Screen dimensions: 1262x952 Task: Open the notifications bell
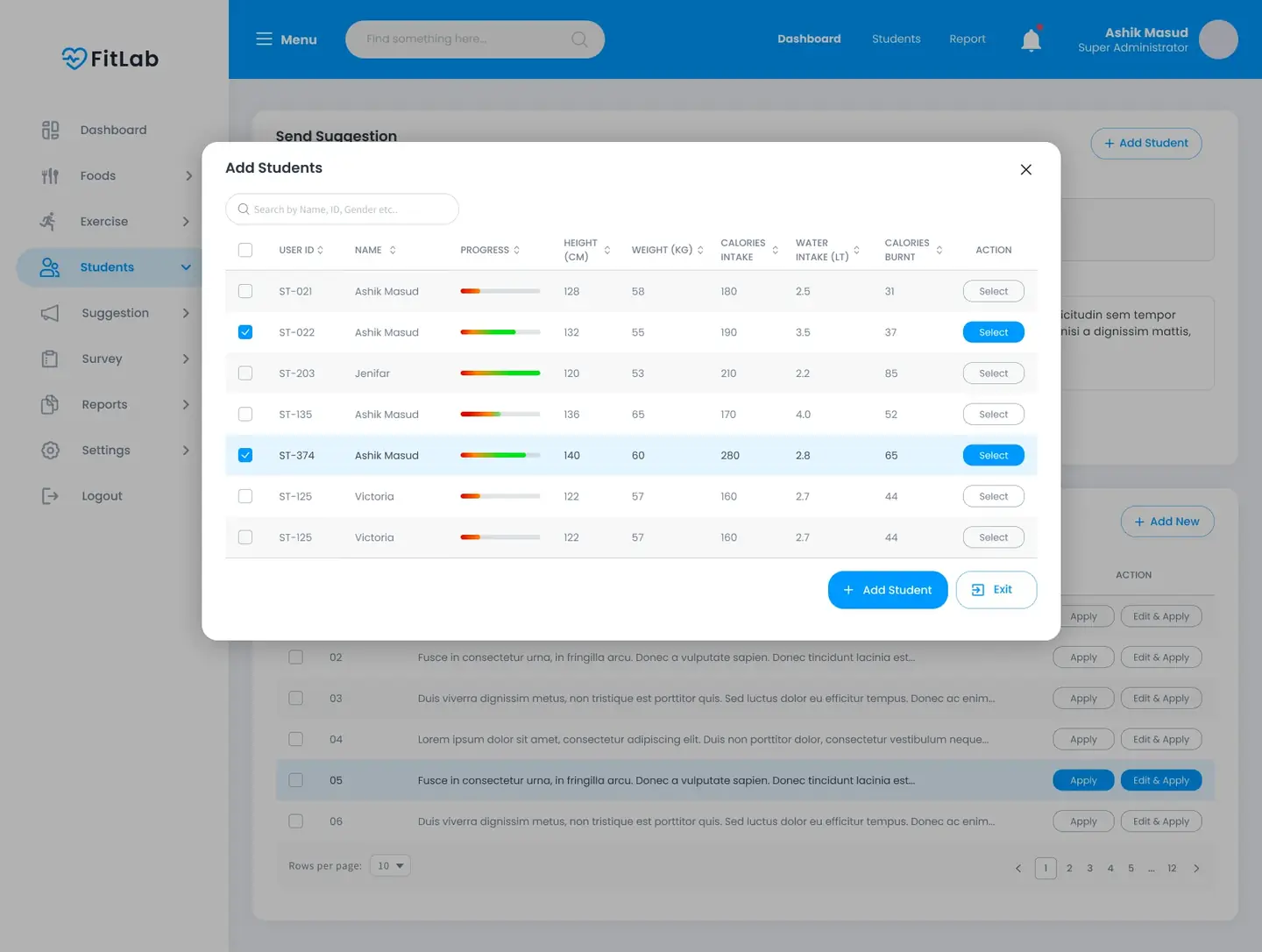tap(1032, 39)
